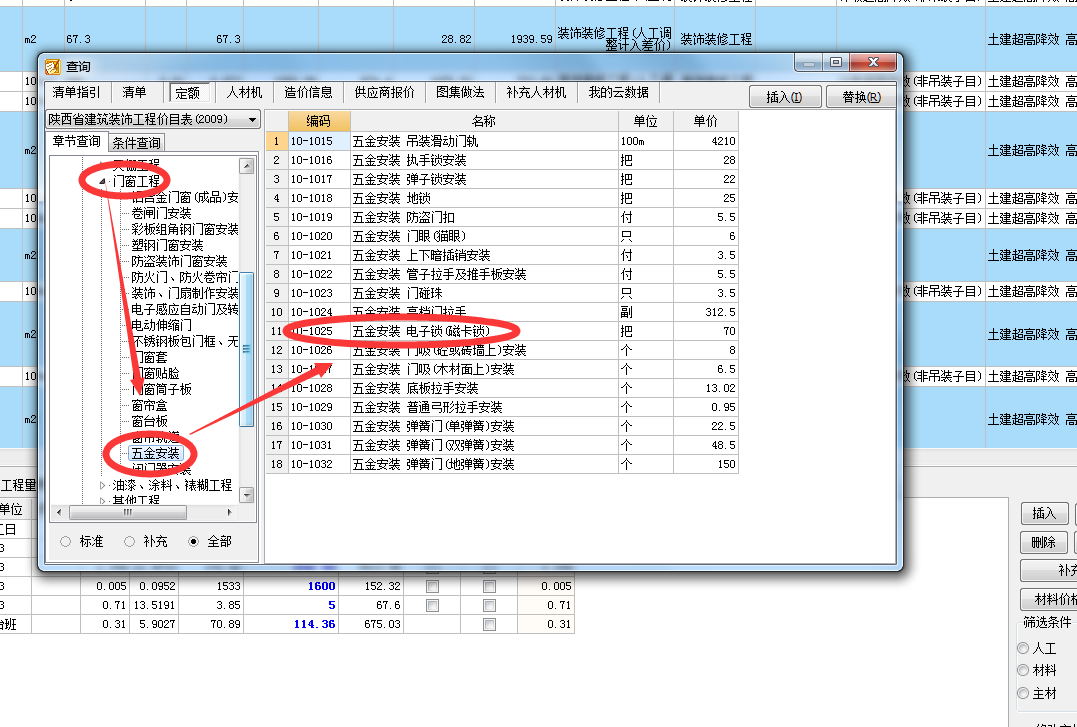Click the blue 1600 value in background table
Screen dimensions: 1077x727
click(x=321, y=586)
